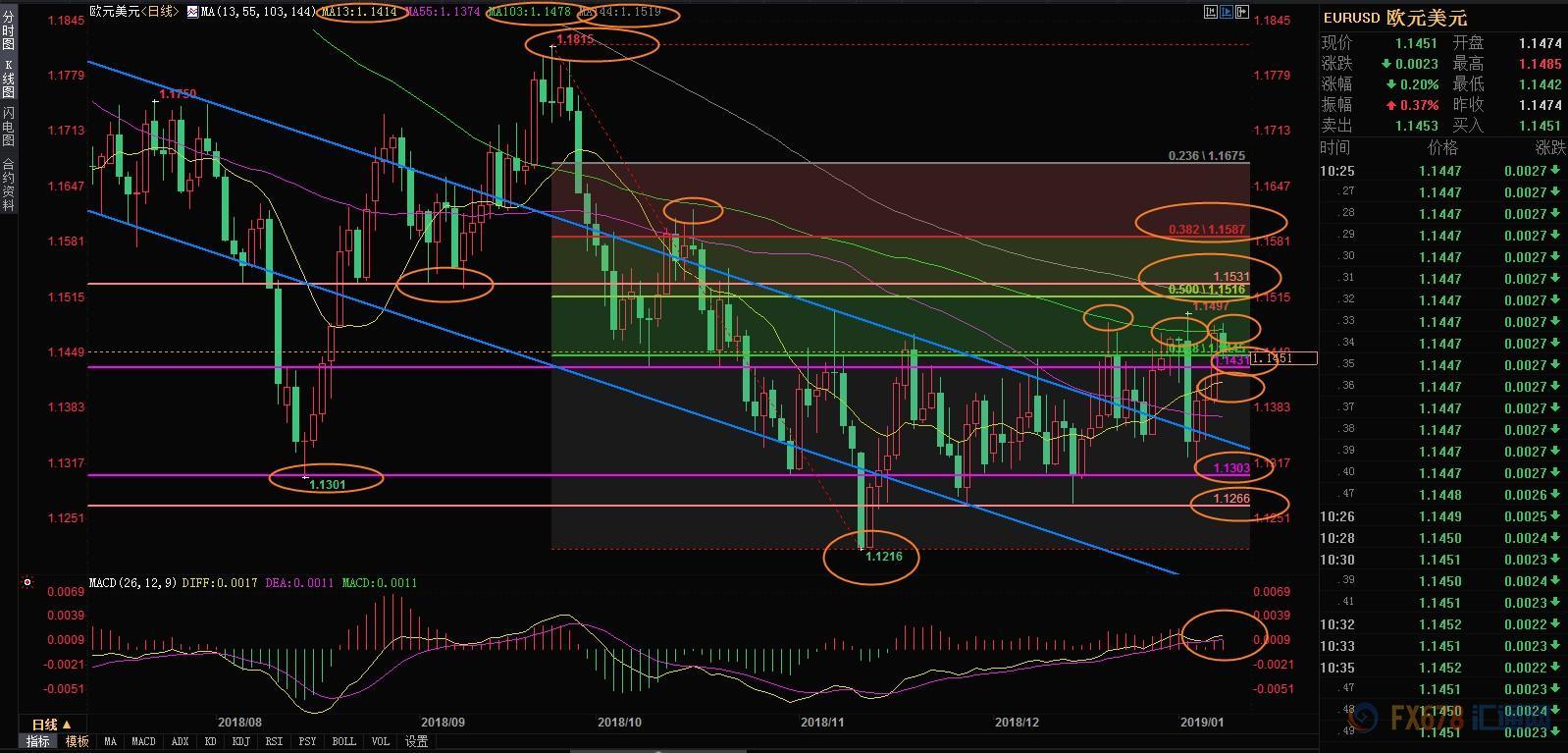Image resolution: width=1568 pixels, height=753 pixels.
Task: Click the vertical axis scale icon at chart top-right
Action: (x=1210, y=12)
